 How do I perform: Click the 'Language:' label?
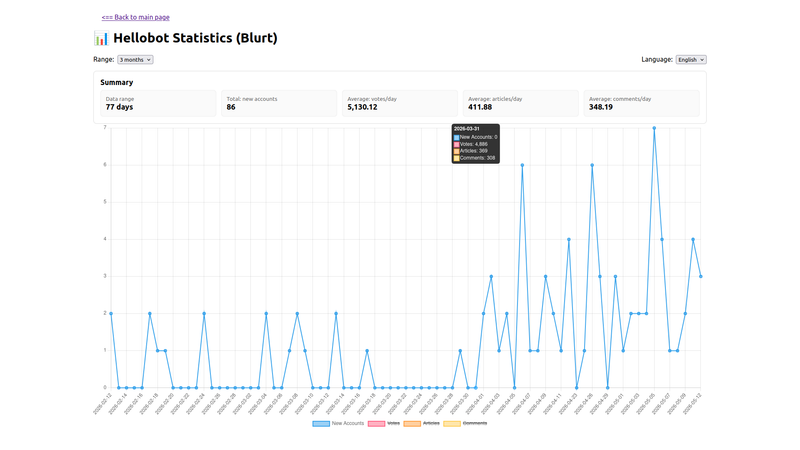[657, 59]
